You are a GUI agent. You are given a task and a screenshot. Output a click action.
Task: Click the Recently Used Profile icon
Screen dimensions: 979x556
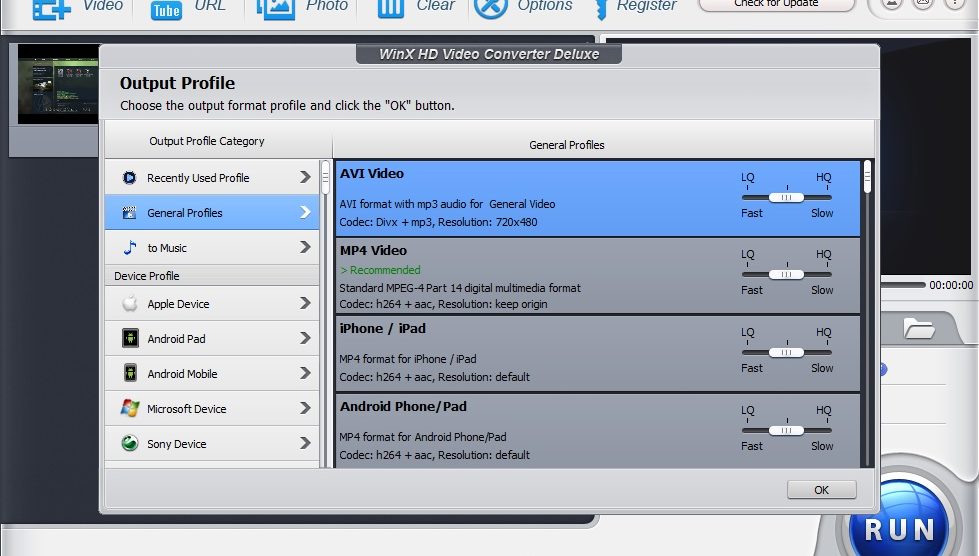pyautogui.click(x=129, y=178)
